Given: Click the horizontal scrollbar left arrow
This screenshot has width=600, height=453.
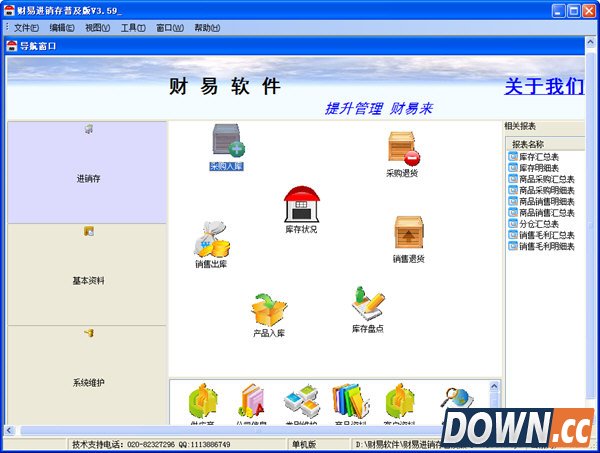Looking at the screenshot, I should coord(9,431).
